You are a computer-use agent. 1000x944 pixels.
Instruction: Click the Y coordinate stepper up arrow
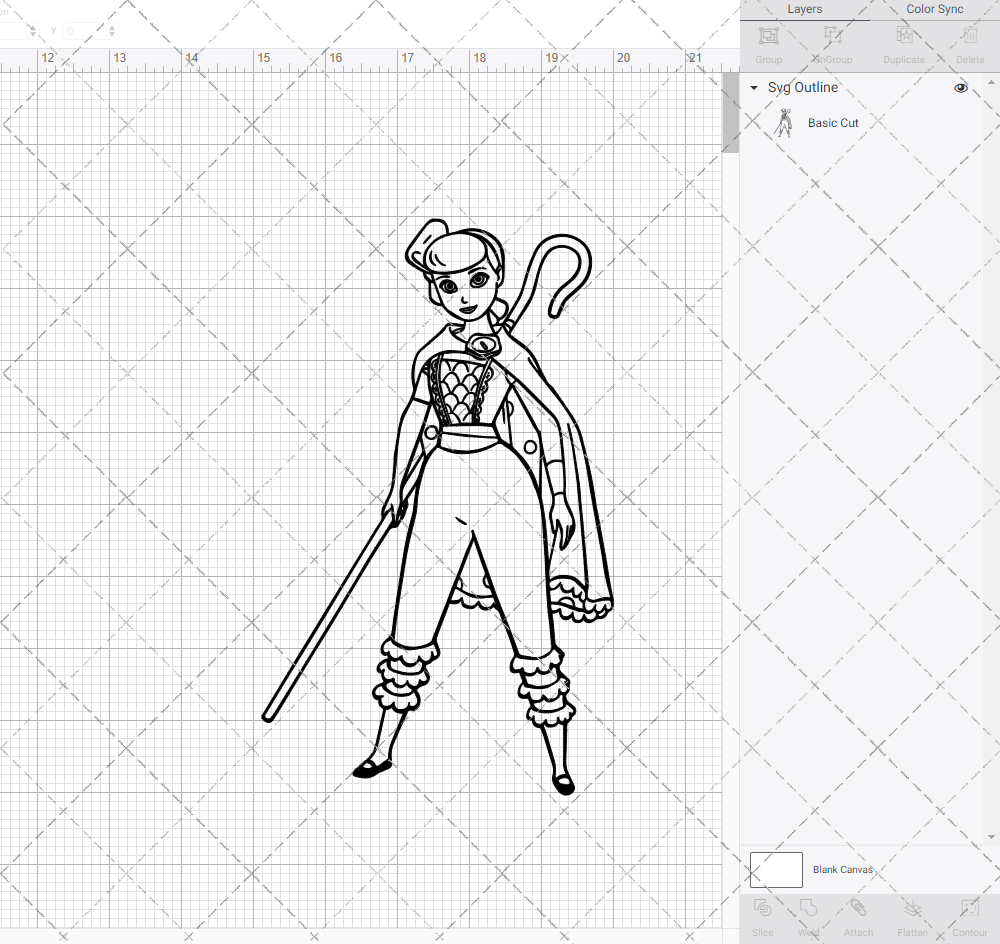[110, 26]
